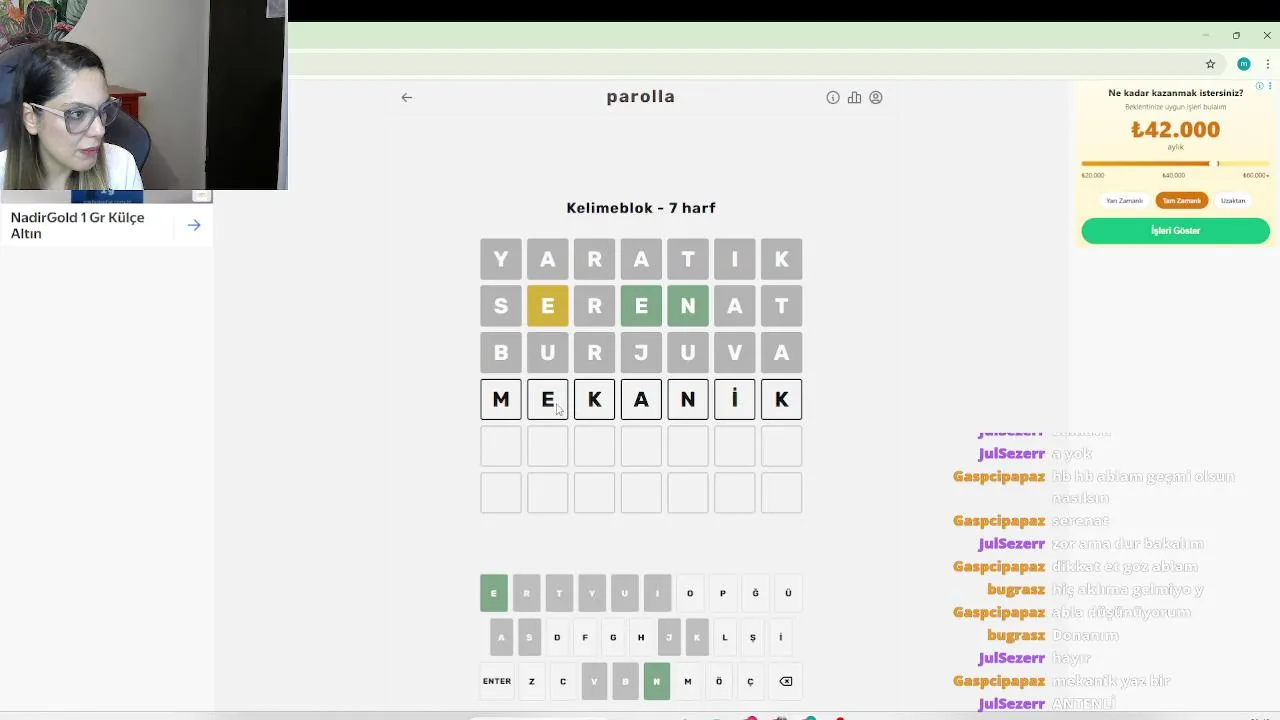1280x720 pixels.
Task: Tap the gray S key on keyboard
Action: pyautogui.click(x=529, y=637)
